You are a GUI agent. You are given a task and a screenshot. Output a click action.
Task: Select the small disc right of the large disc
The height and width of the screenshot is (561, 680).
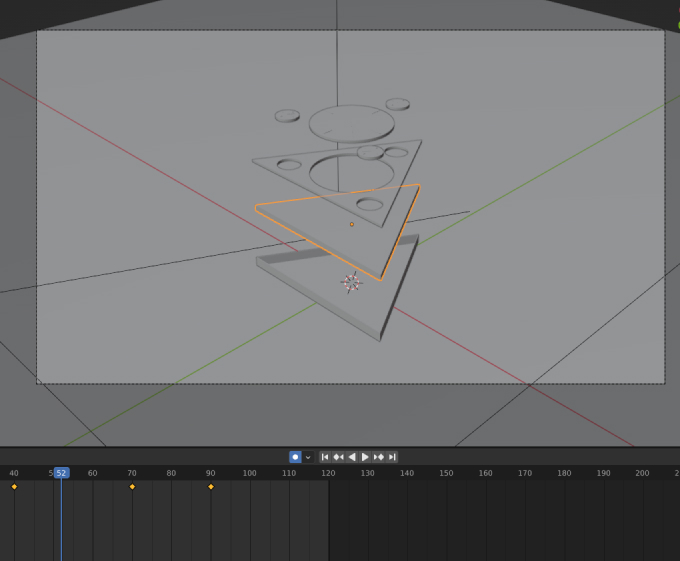tap(398, 104)
